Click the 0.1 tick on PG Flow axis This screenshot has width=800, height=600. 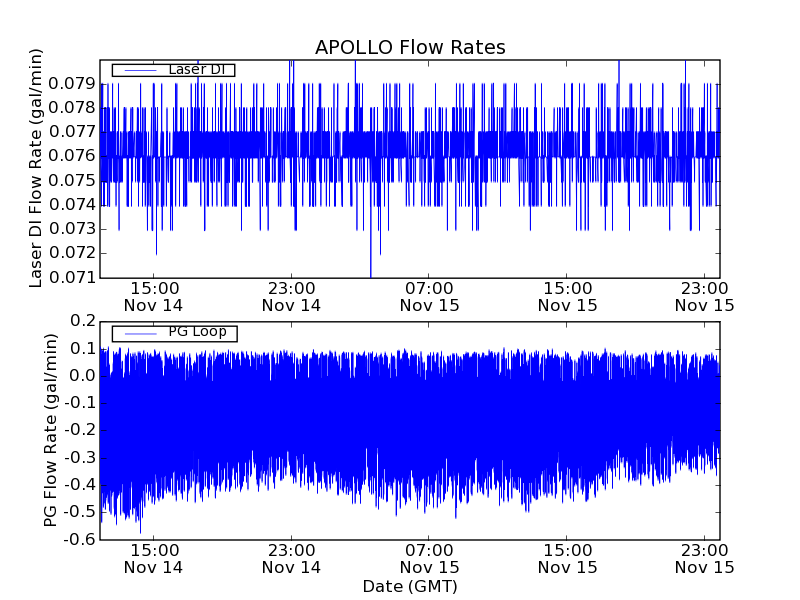tap(83, 348)
